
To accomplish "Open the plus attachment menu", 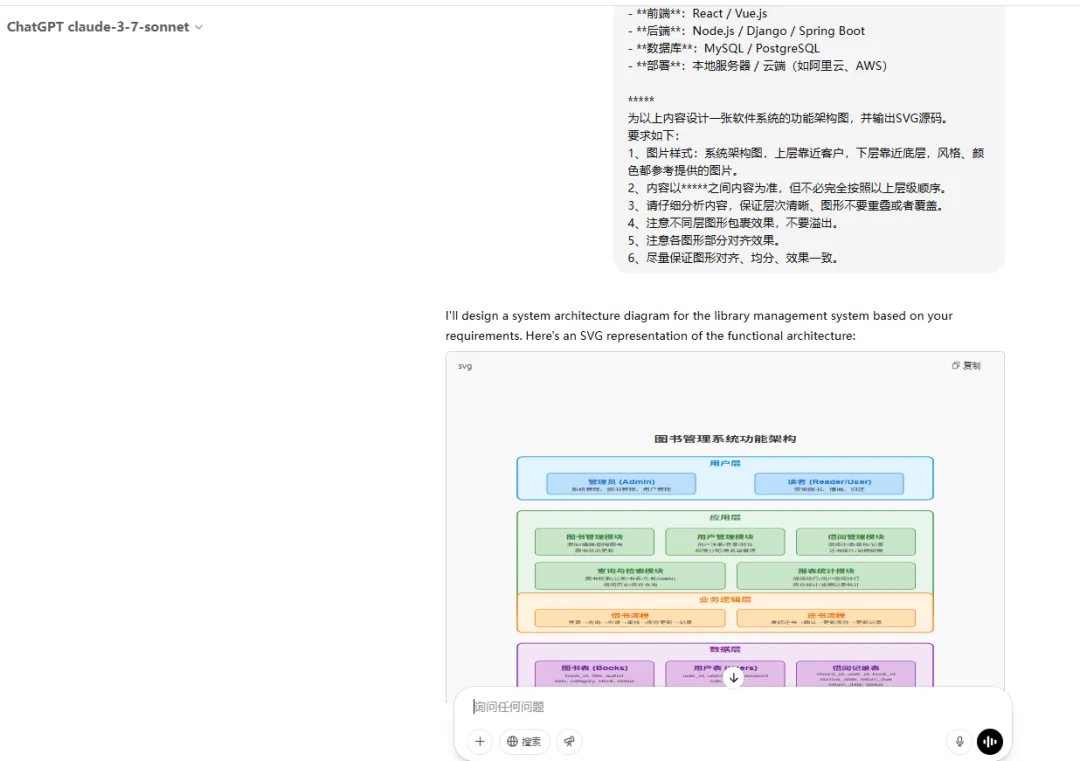I will pos(480,742).
